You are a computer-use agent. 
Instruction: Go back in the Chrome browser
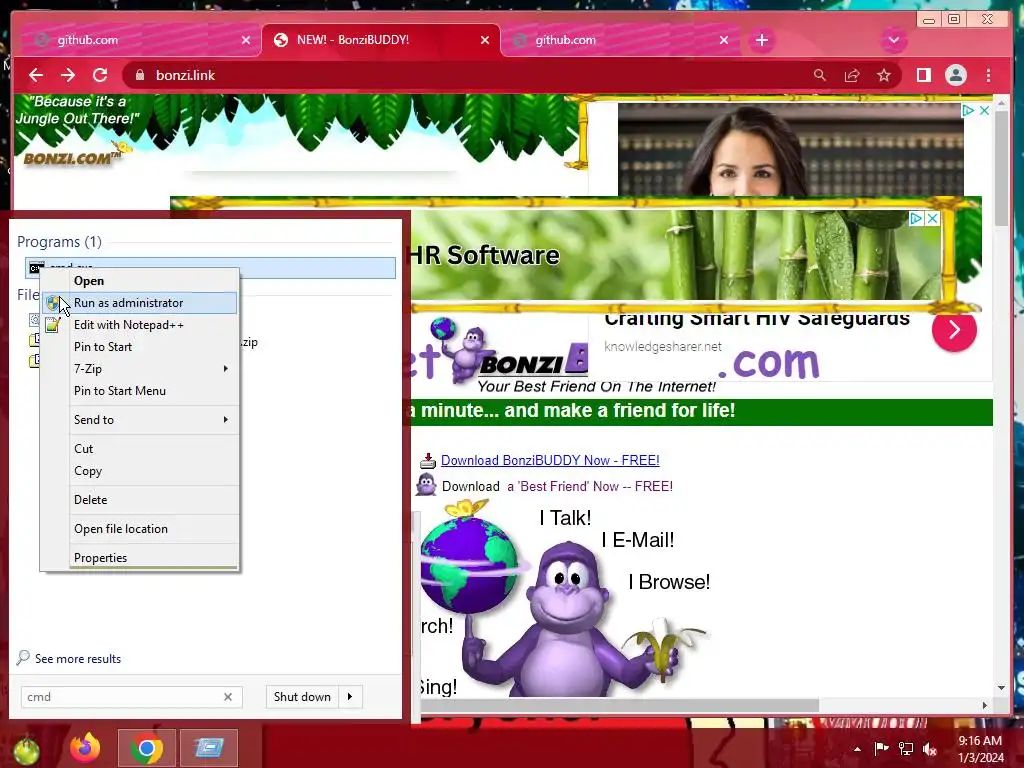click(x=36, y=75)
